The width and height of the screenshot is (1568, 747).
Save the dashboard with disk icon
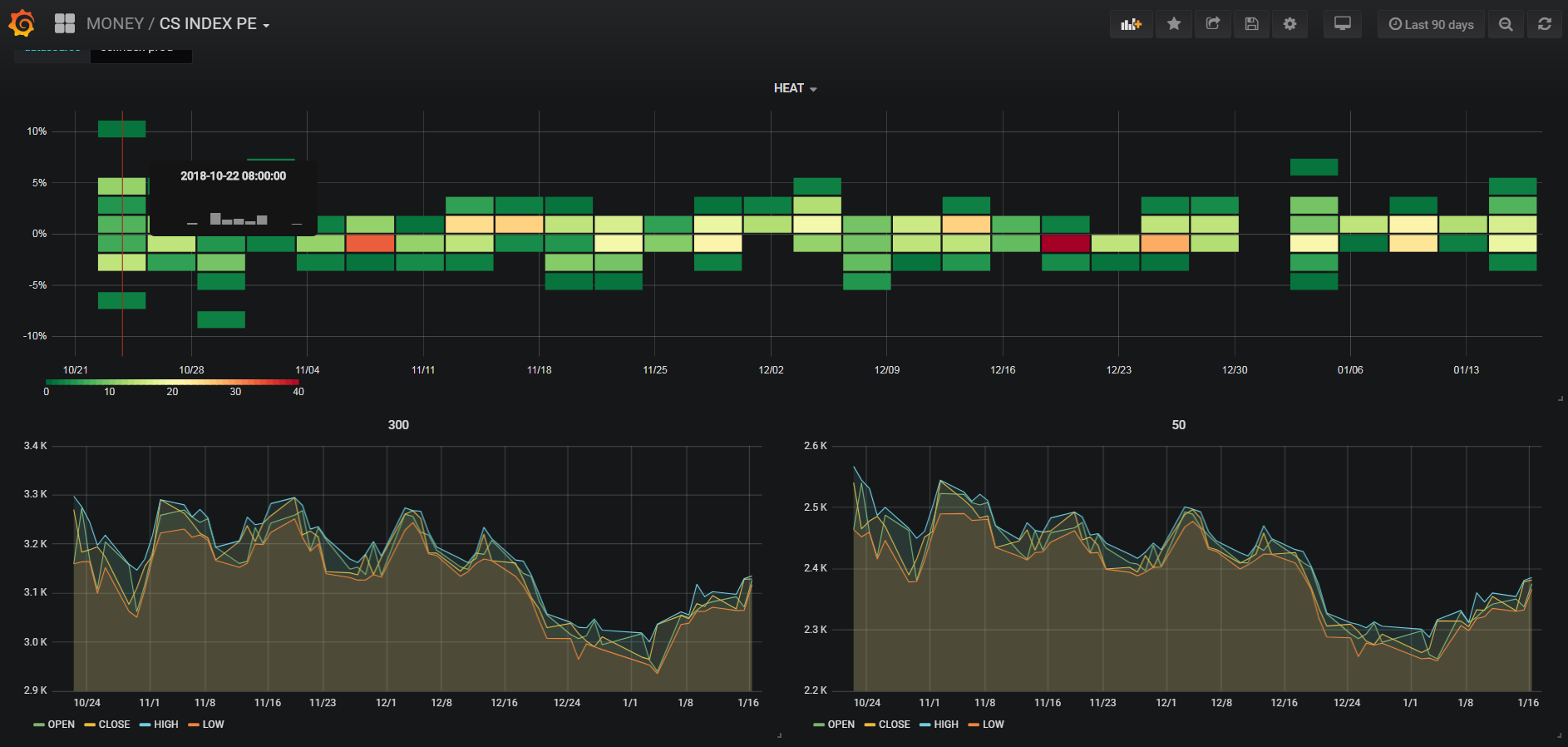pos(1251,24)
